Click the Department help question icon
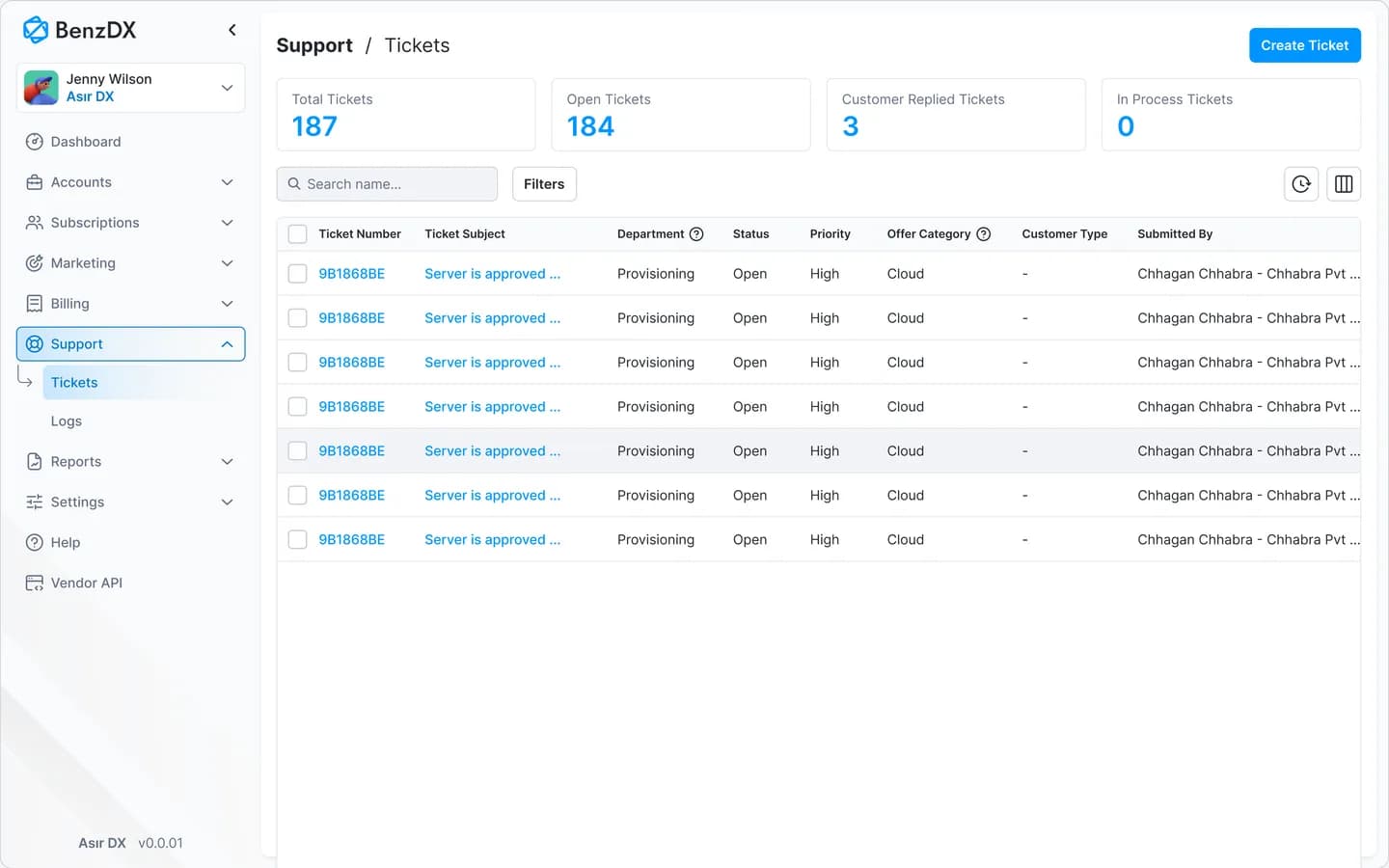The height and width of the screenshot is (868, 1389). (x=696, y=234)
